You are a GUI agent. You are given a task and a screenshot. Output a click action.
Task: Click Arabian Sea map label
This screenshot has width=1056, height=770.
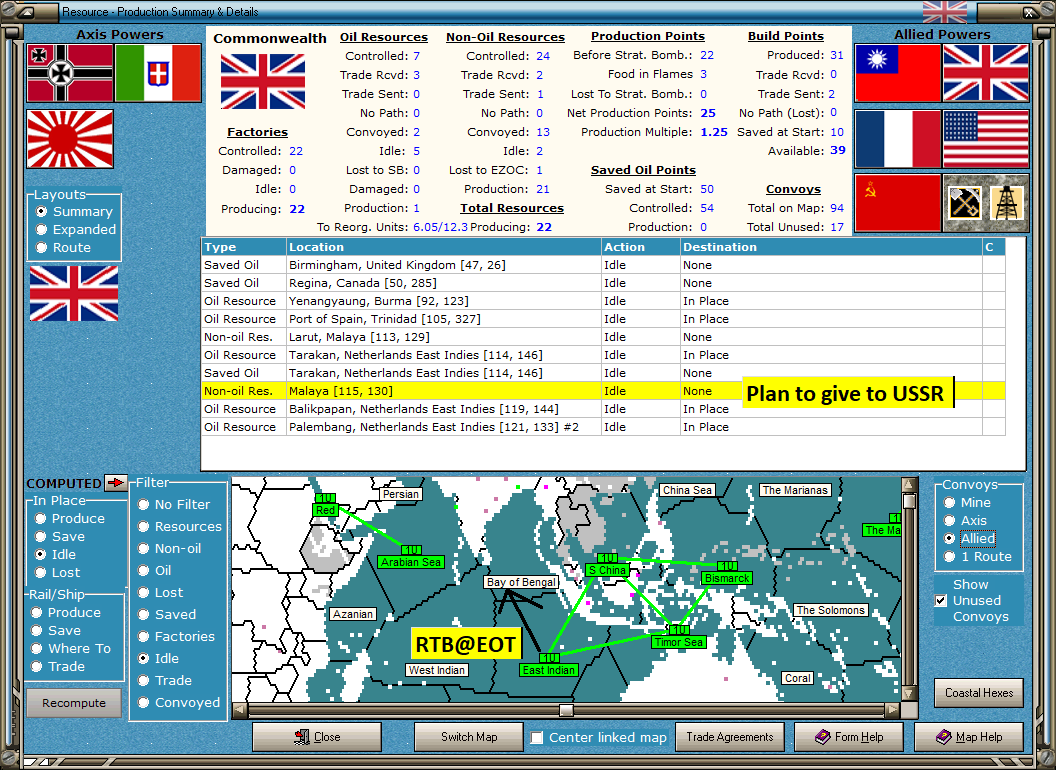click(x=411, y=562)
